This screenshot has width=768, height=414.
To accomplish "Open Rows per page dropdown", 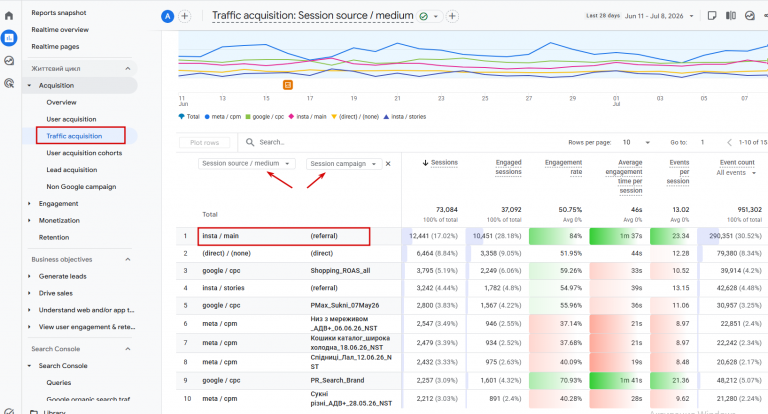I will [636, 142].
